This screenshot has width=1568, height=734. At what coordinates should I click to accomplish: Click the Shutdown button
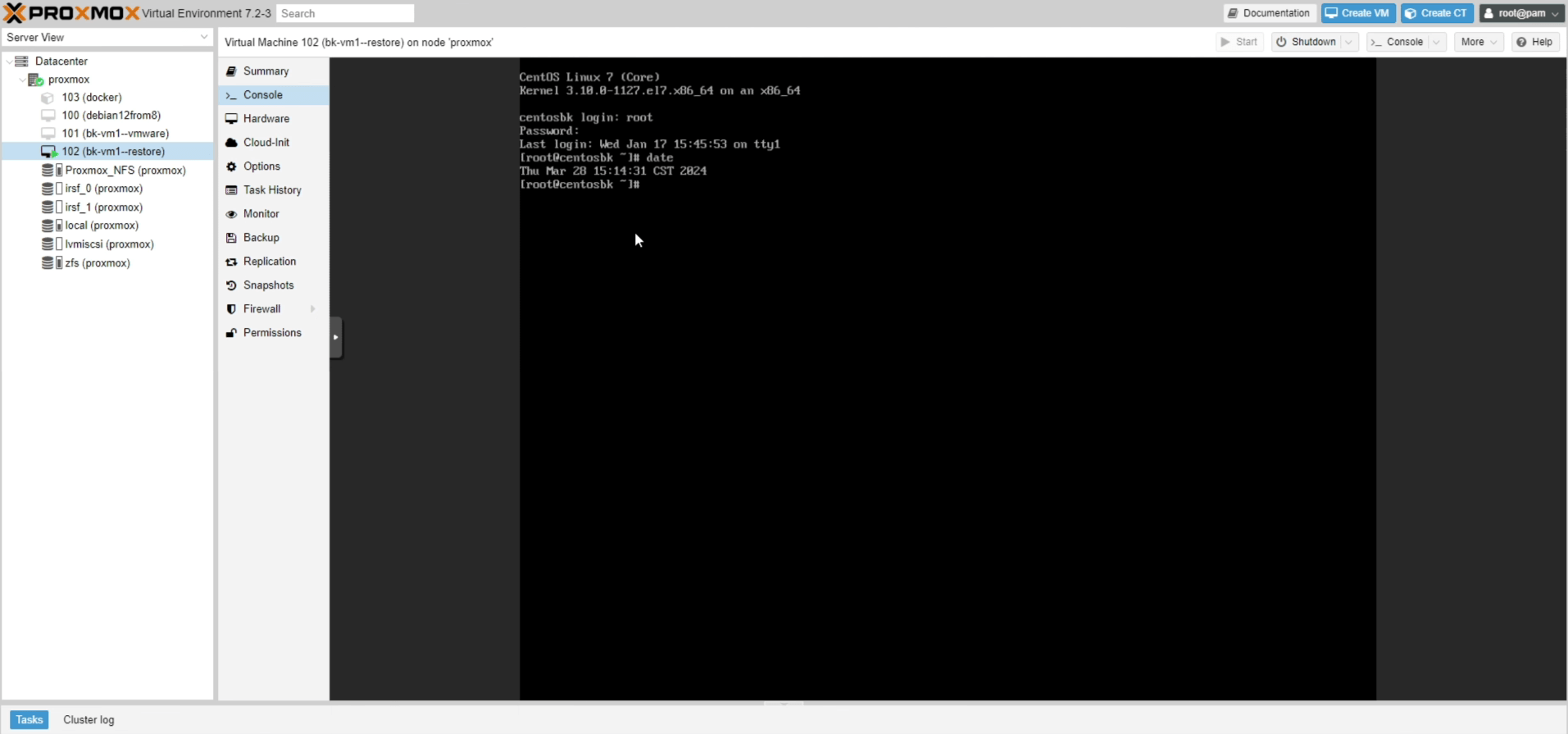click(1307, 42)
